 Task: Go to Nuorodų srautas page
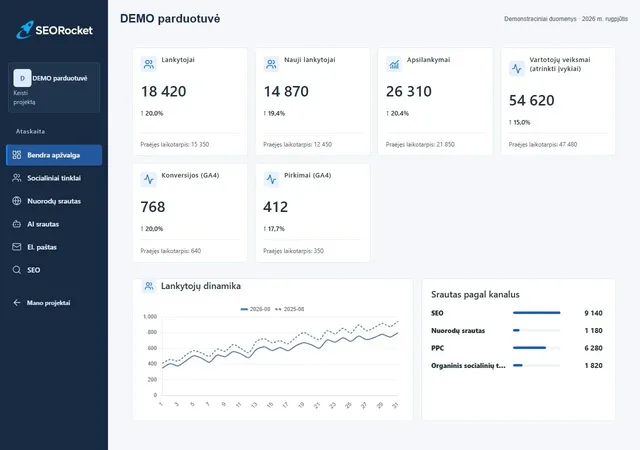tap(54, 201)
